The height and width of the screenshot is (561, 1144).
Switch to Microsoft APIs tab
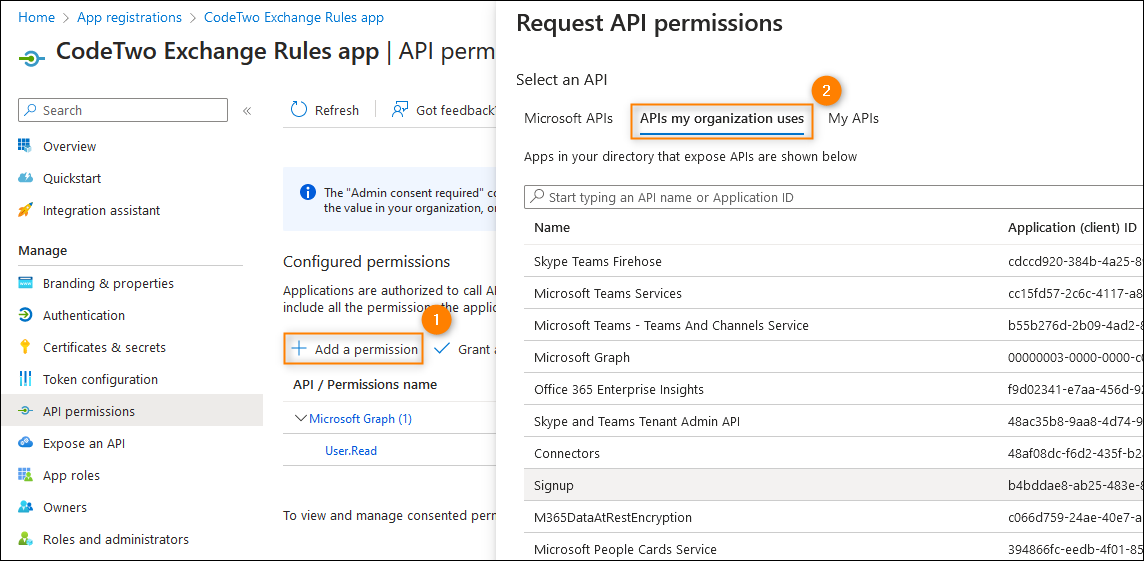pos(568,118)
